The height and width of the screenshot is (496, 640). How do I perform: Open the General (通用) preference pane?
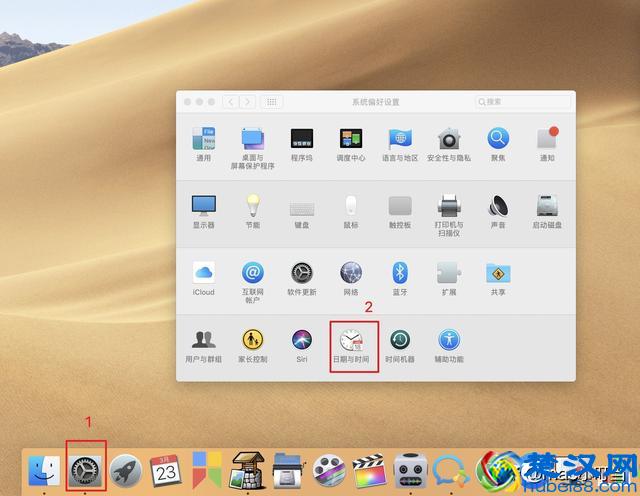click(x=204, y=144)
